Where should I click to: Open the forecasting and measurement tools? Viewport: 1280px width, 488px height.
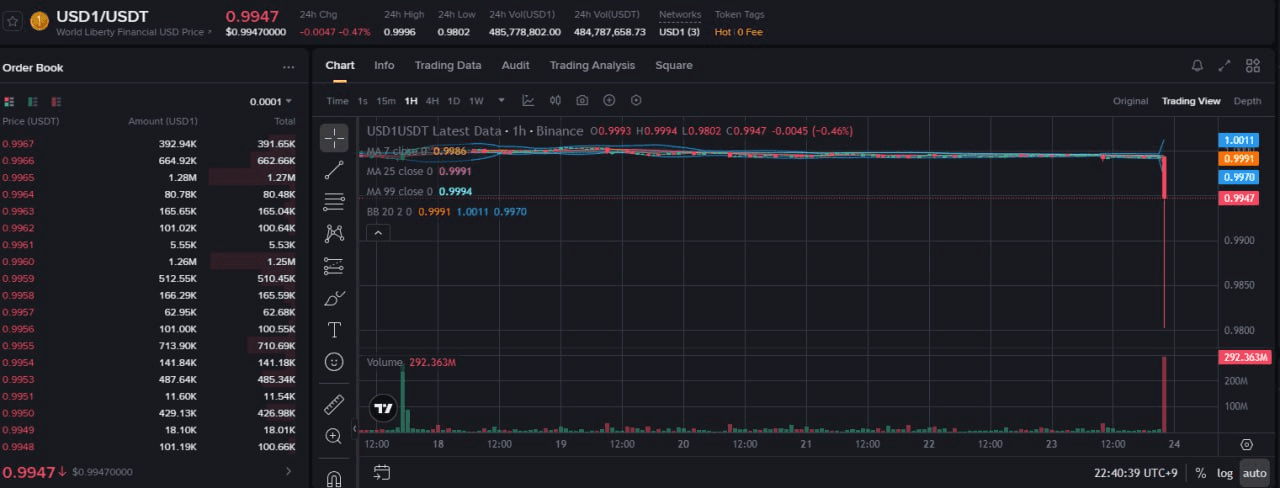(334, 266)
